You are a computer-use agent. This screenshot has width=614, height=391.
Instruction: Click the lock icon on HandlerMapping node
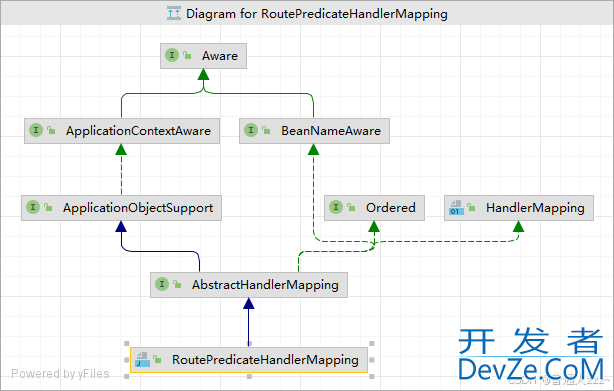click(471, 207)
